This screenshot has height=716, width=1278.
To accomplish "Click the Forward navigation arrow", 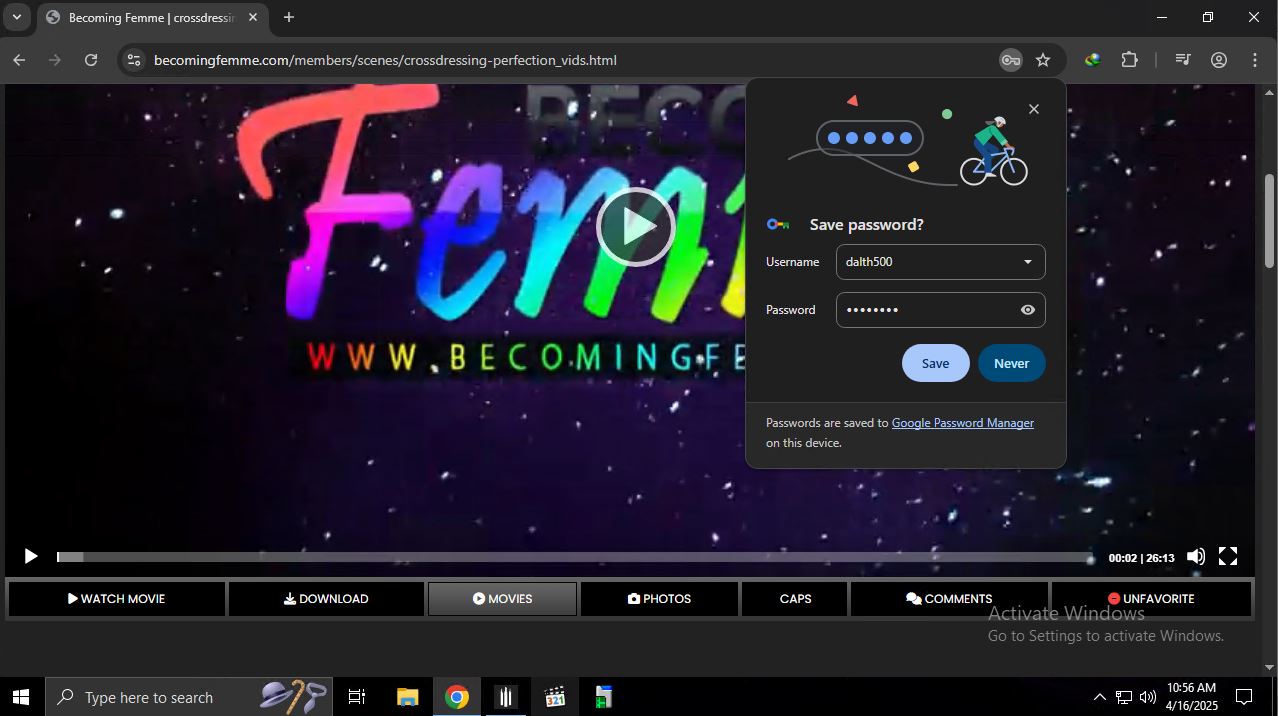I will tap(55, 60).
